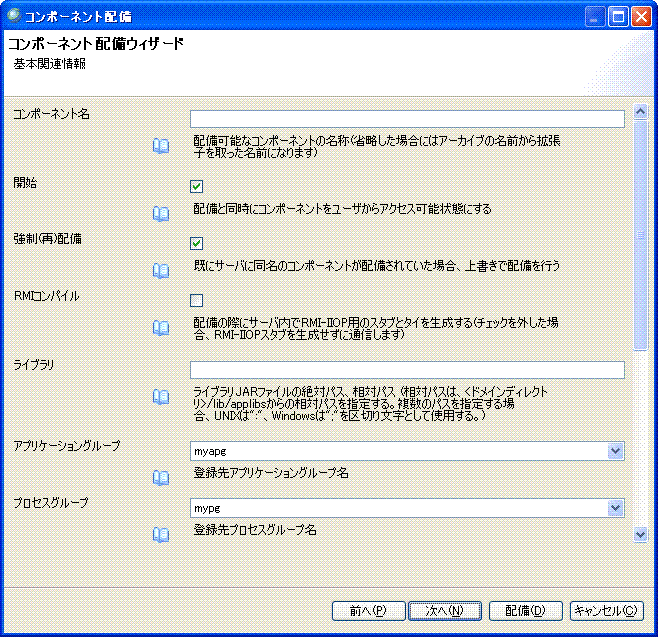Click help book icon beside 開始 description
This screenshot has width=658, height=637.
coord(160,213)
